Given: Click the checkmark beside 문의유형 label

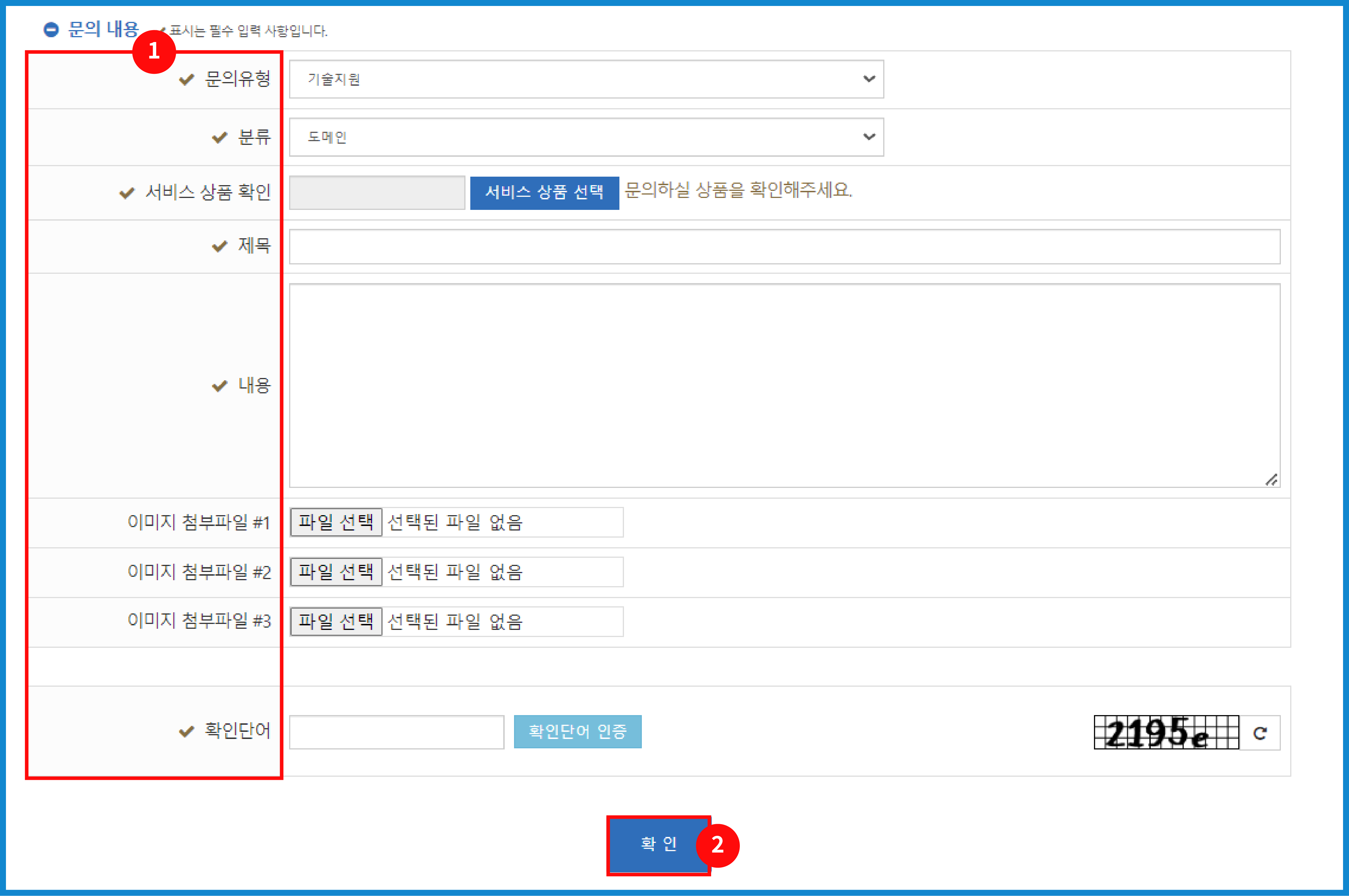Looking at the screenshot, I should point(187,80).
